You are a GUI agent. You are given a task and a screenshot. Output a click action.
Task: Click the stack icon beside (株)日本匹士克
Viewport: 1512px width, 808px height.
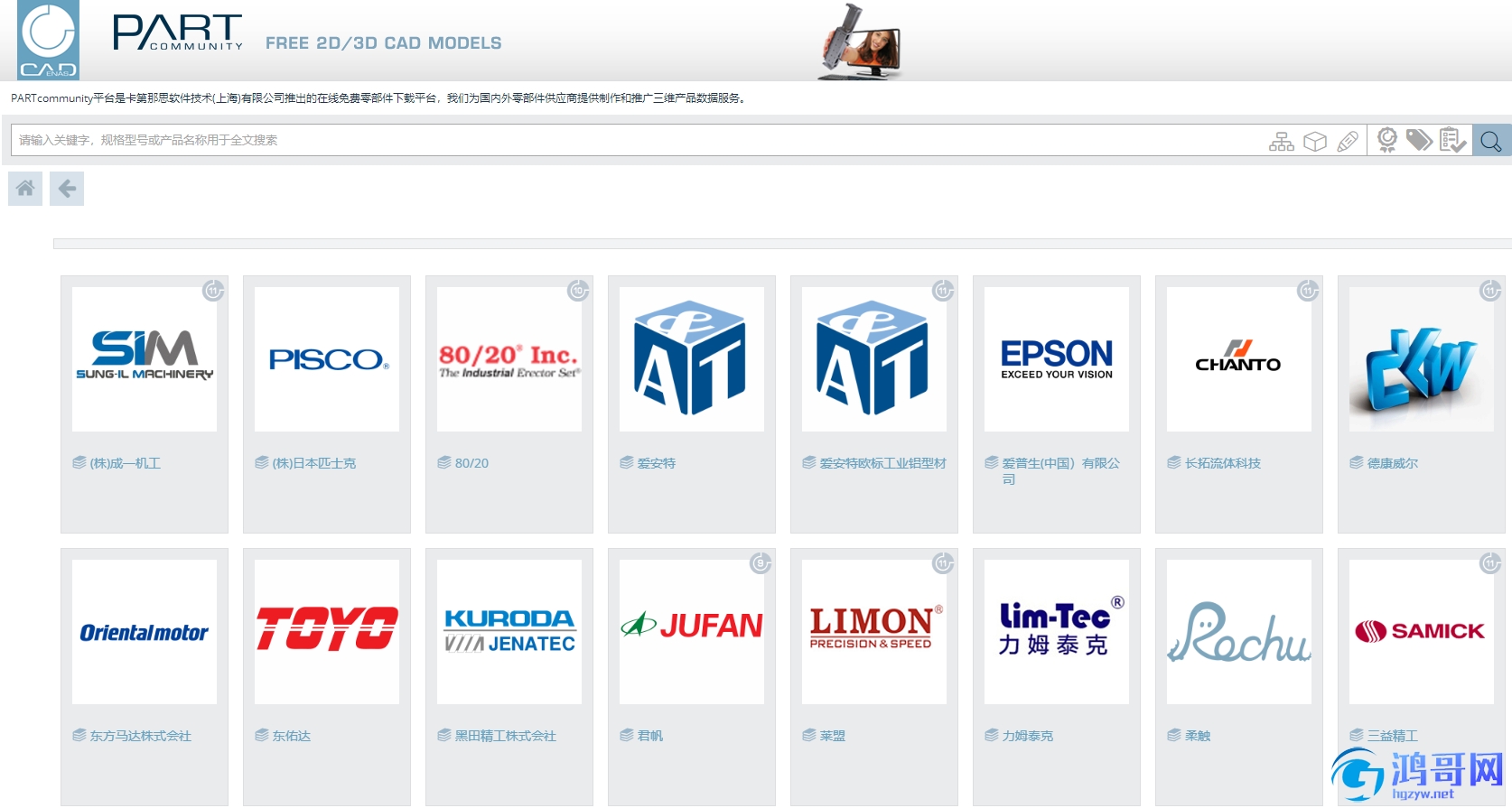(262, 462)
